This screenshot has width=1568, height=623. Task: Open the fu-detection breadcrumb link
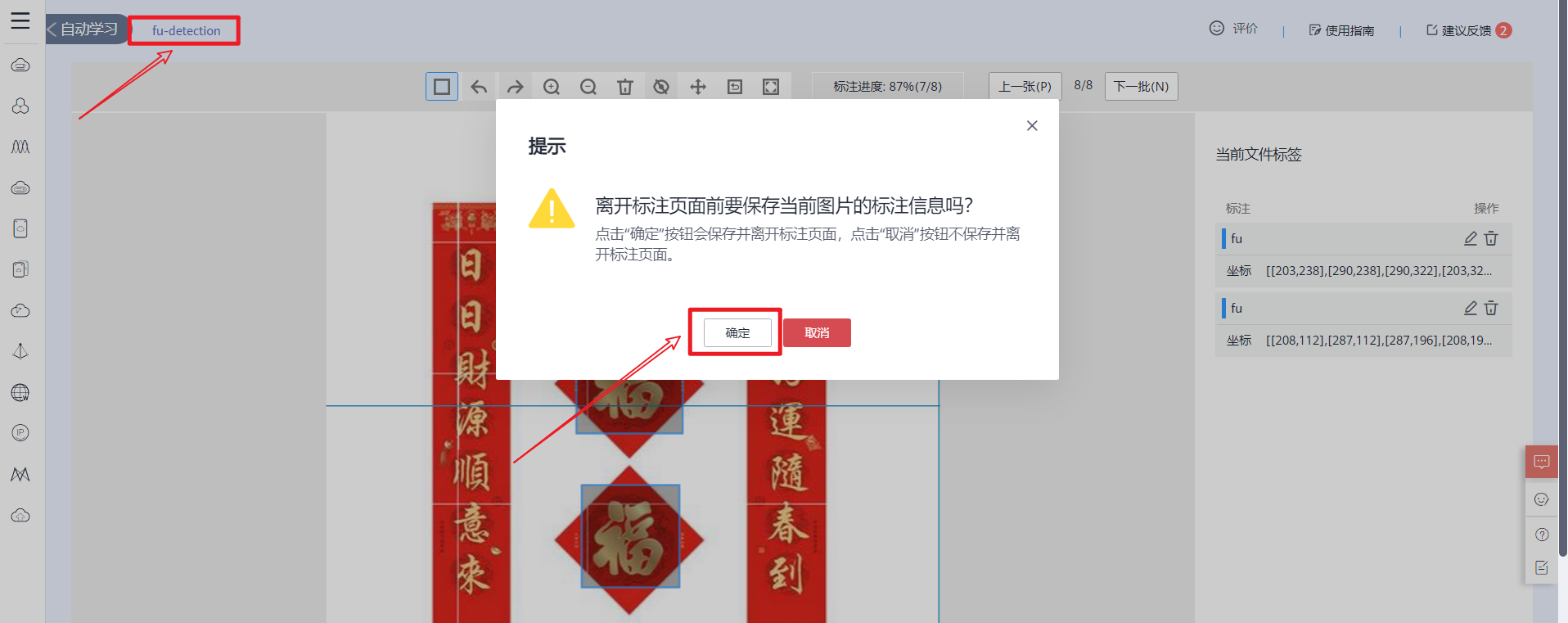click(187, 30)
